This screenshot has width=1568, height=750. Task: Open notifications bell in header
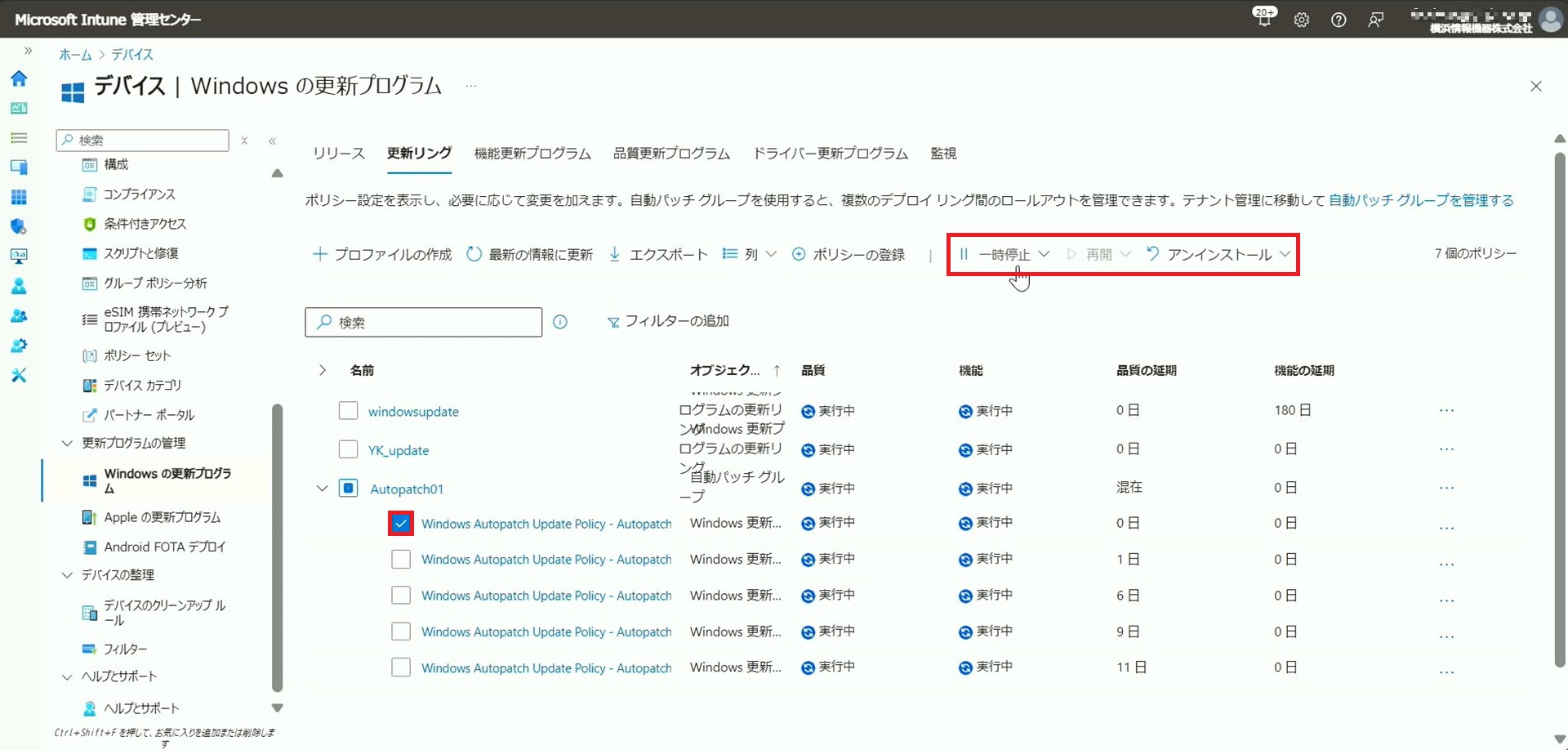coord(1264,18)
